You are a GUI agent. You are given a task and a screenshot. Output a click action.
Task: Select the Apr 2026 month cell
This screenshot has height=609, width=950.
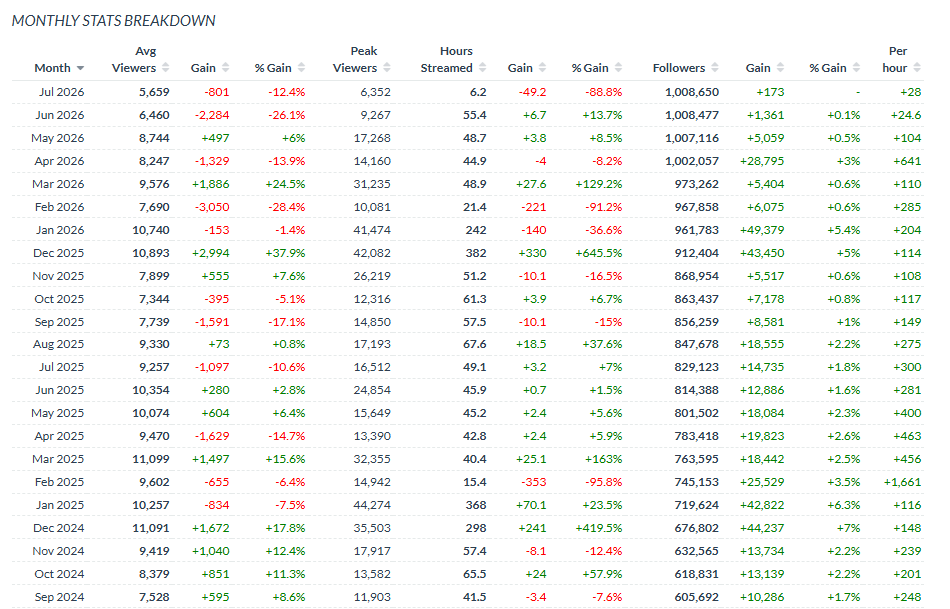pyautogui.click(x=59, y=161)
